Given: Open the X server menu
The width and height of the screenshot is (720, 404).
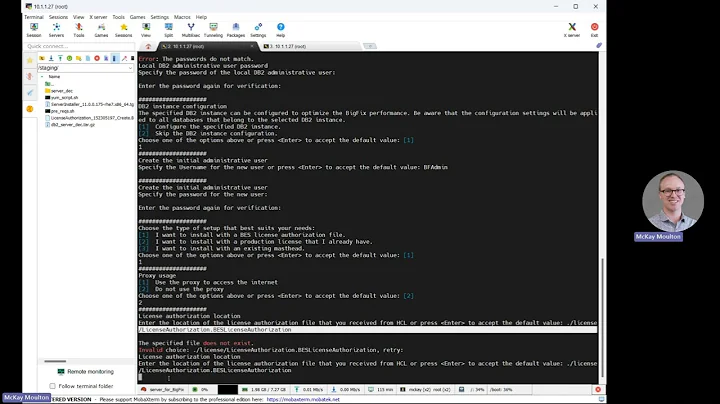Looking at the screenshot, I should 98,17.
